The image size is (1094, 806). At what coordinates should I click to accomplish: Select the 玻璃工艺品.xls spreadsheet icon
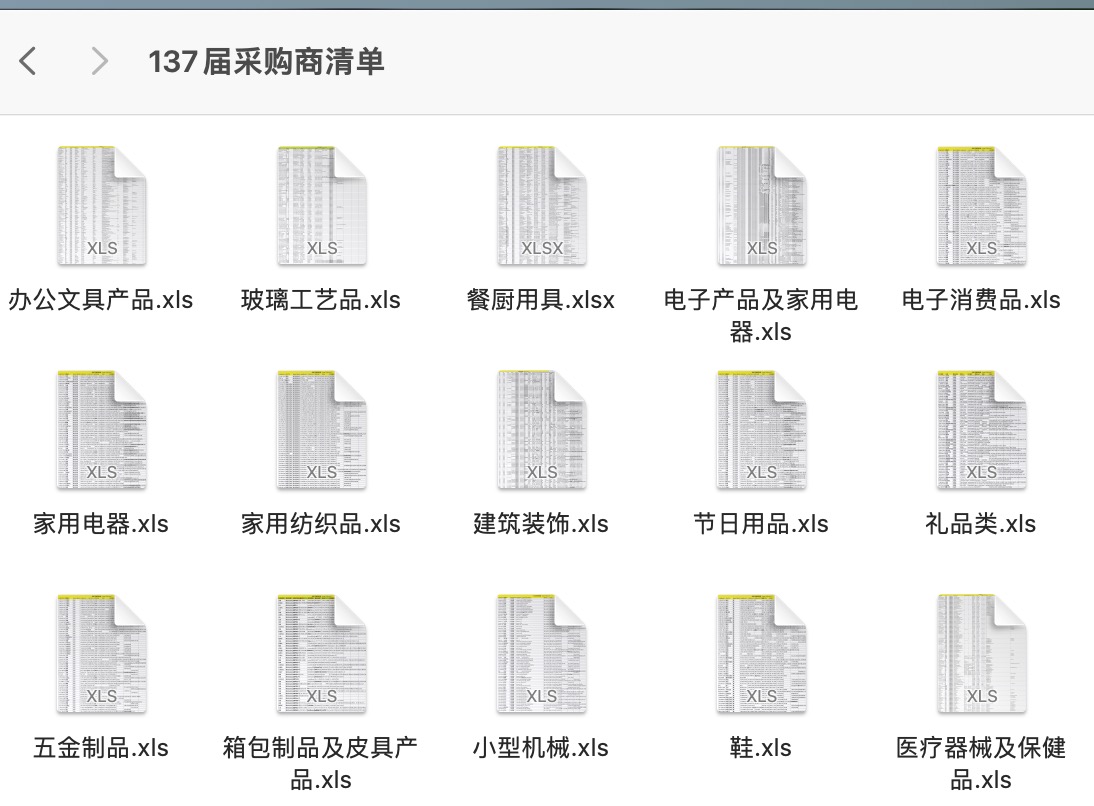[x=320, y=205]
